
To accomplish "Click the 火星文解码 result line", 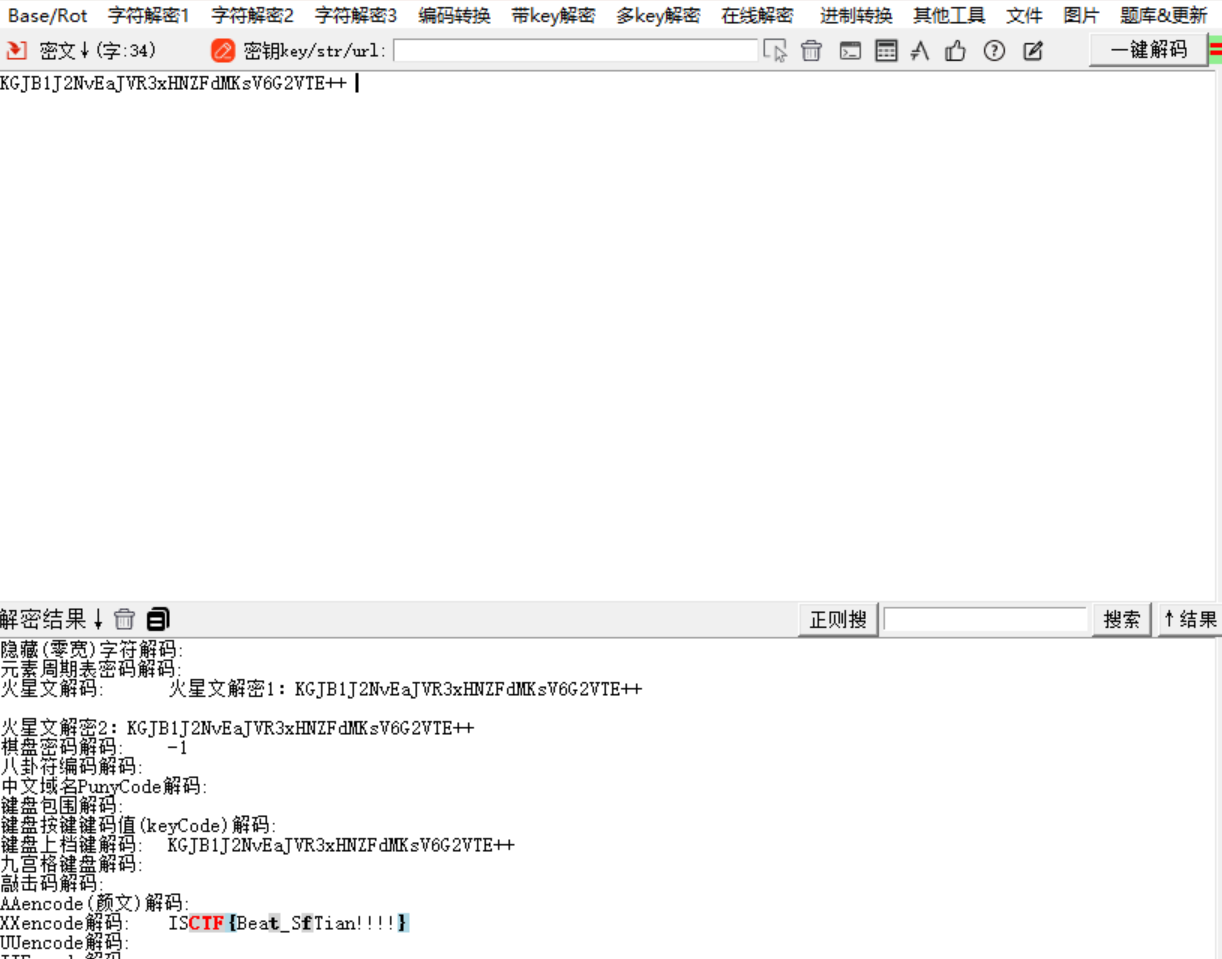I will [321, 689].
